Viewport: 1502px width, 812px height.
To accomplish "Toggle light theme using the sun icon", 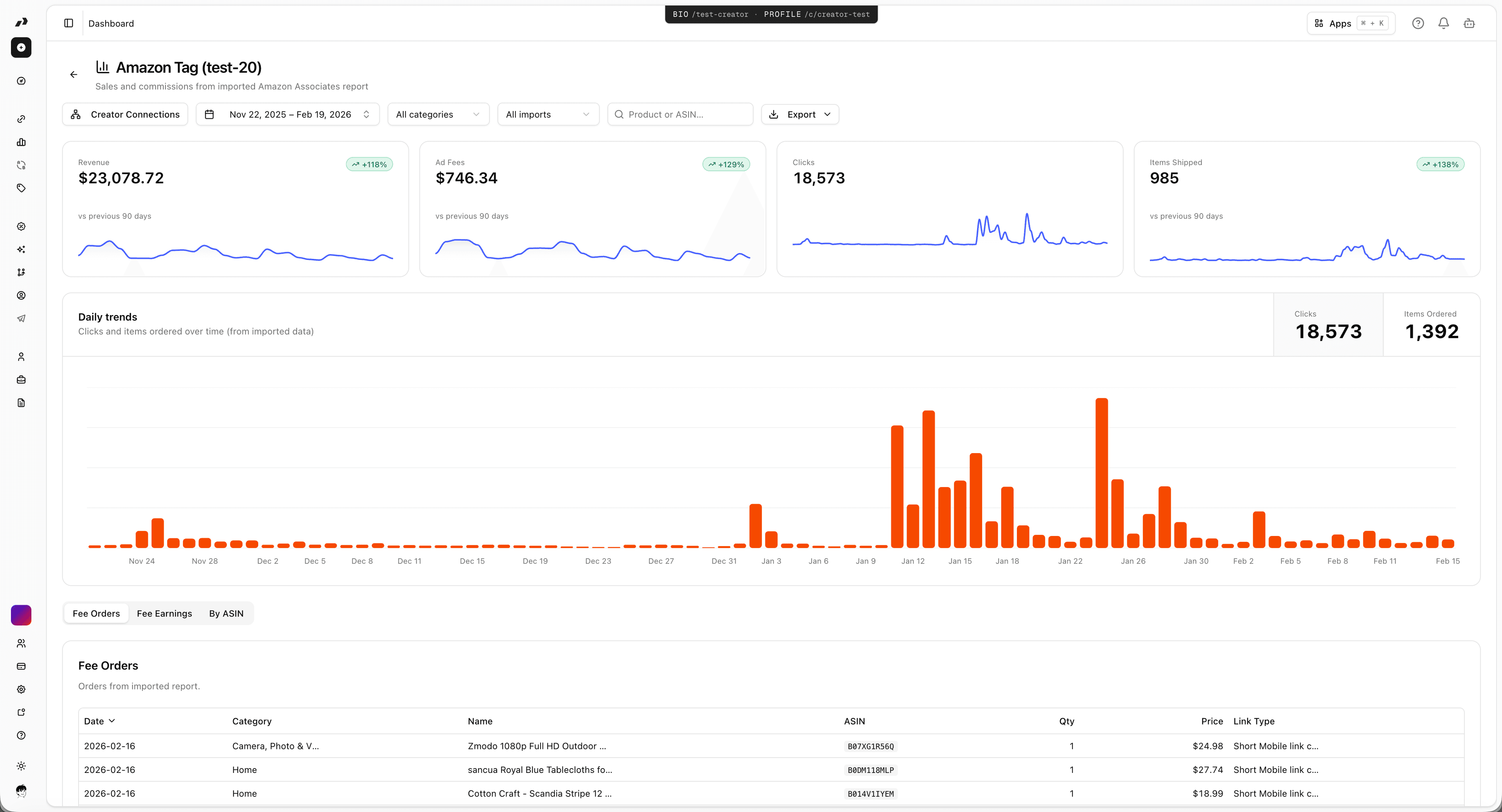I will (22, 766).
